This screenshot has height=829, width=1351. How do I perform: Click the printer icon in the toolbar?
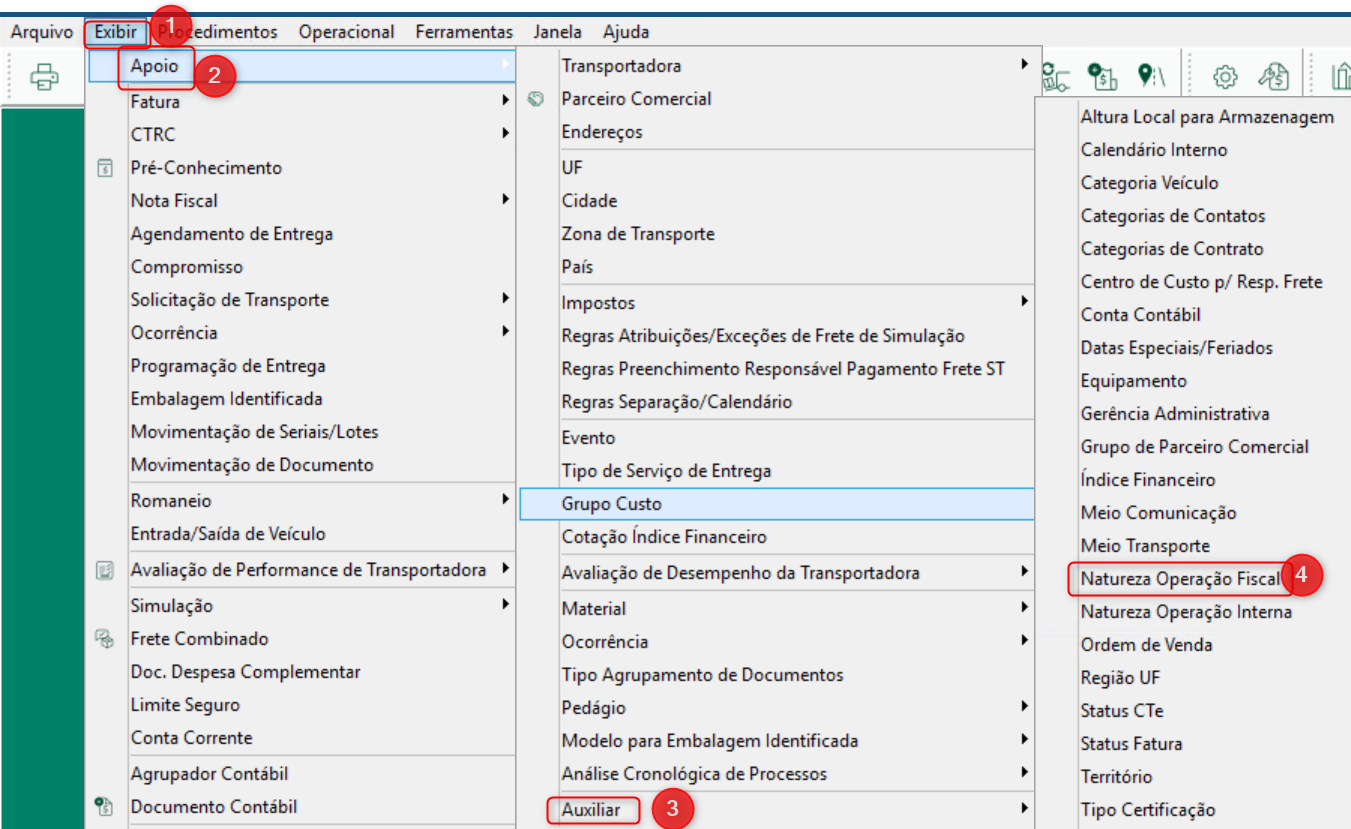pyautogui.click(x=45, y=77)
